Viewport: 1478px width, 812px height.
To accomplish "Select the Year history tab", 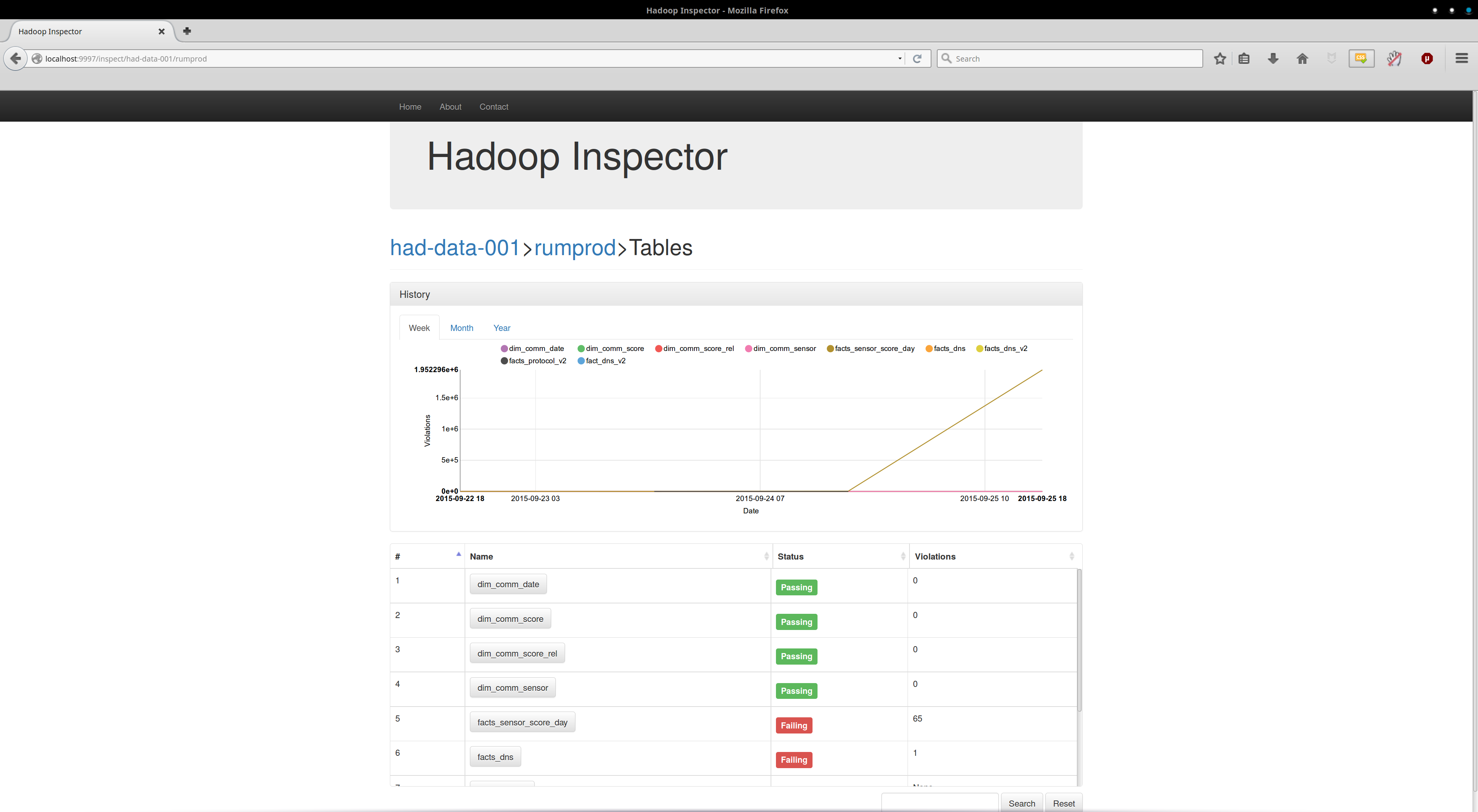I will pyautogui.click(x=502, y=328).
